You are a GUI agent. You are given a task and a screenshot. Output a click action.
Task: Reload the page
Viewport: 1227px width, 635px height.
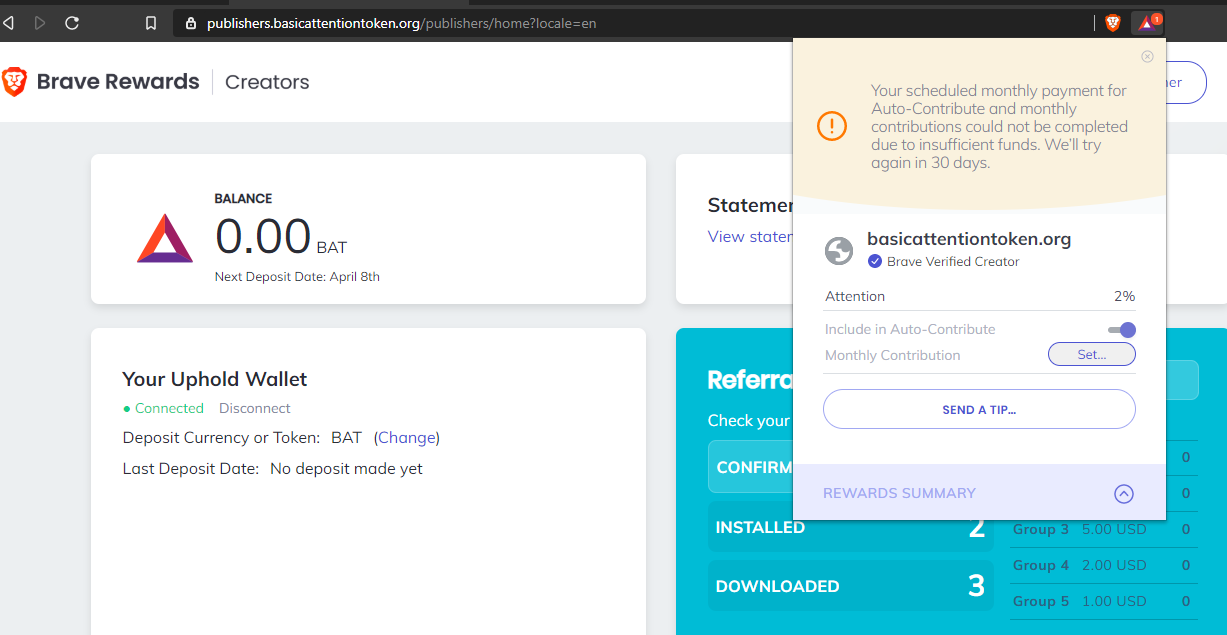click(72, 22)
